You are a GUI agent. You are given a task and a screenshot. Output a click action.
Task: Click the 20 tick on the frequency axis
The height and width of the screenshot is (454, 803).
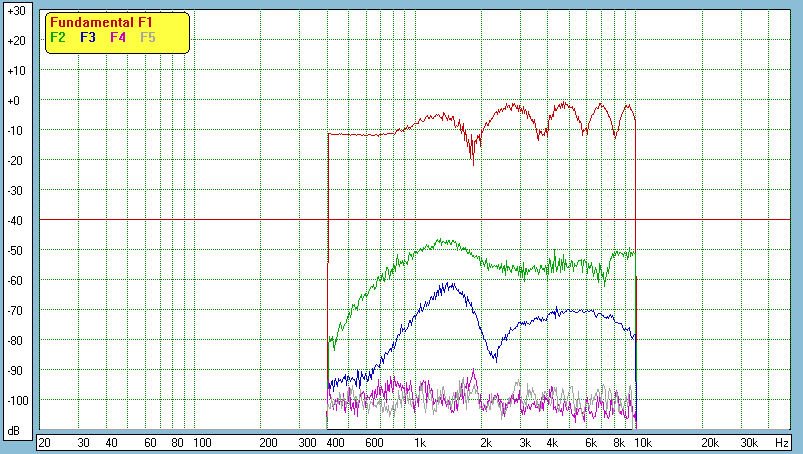[x=44, y=442]
